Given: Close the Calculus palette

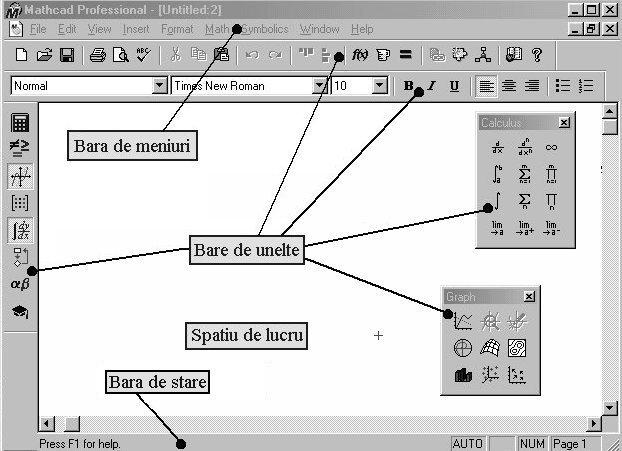Looking at the screenshot, I should [x=564, y=123].
